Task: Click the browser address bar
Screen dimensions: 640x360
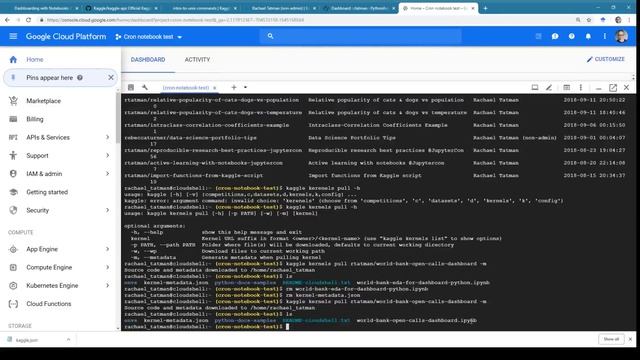Action: click(306, 20)
